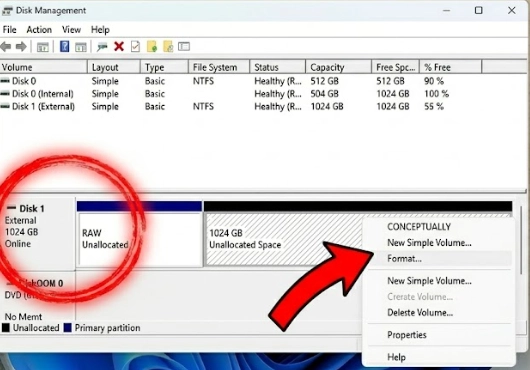
Task: Click the 504 GB capacity cell
Action: coord(324,94)
